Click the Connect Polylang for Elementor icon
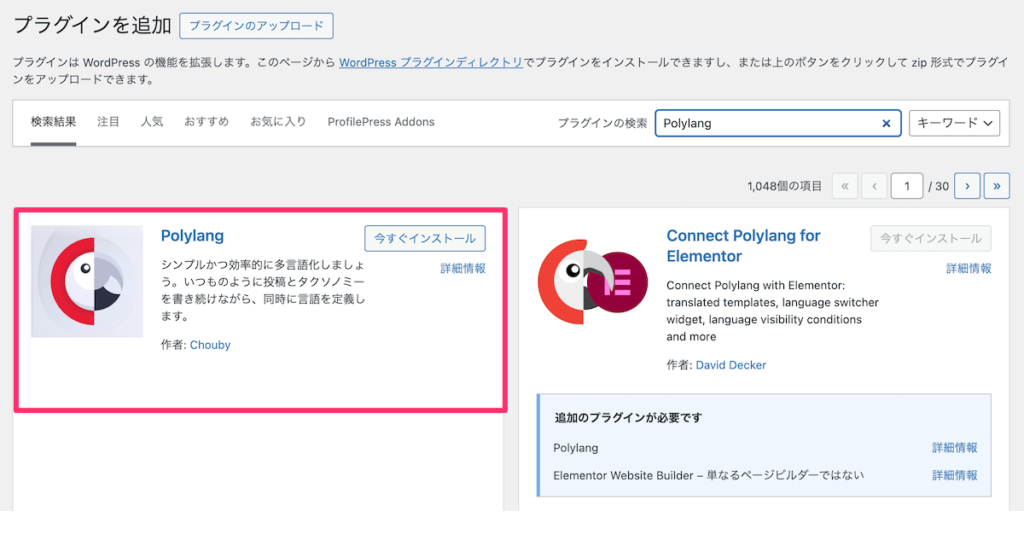 coord(592,281)
